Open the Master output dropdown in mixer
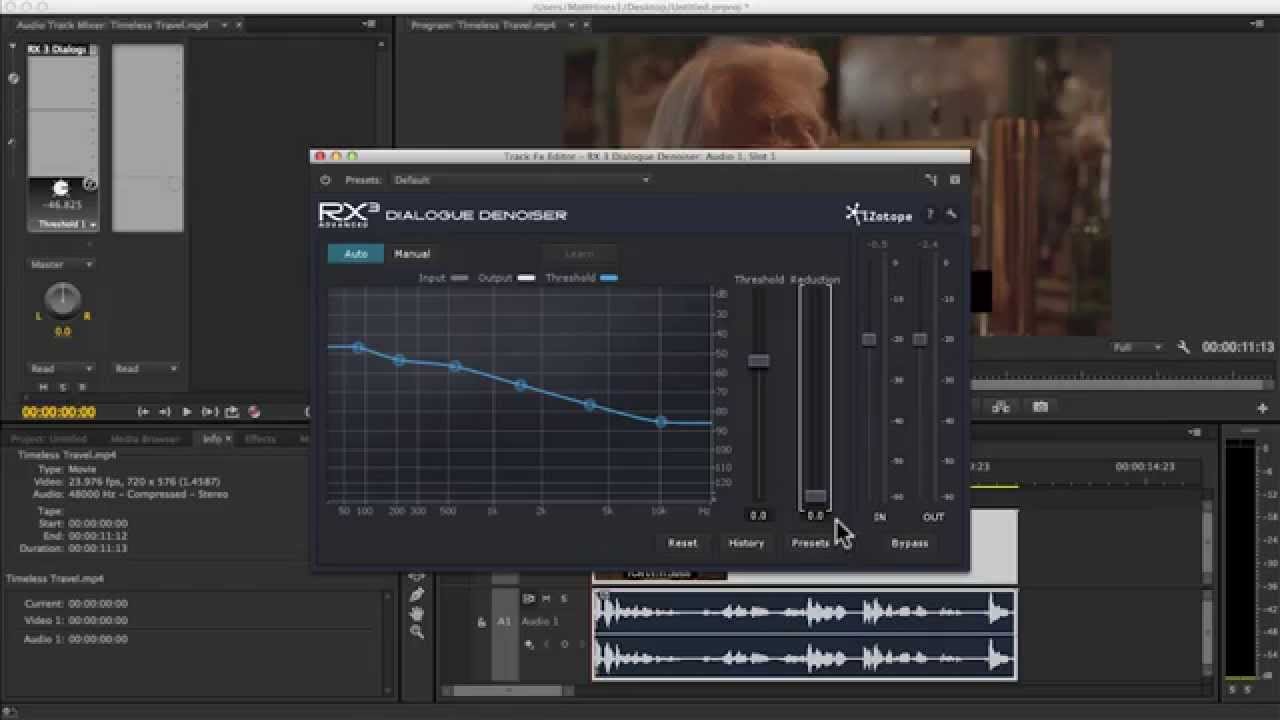The height and width of the screenshot is (720, 1280). tap(62, 264)
